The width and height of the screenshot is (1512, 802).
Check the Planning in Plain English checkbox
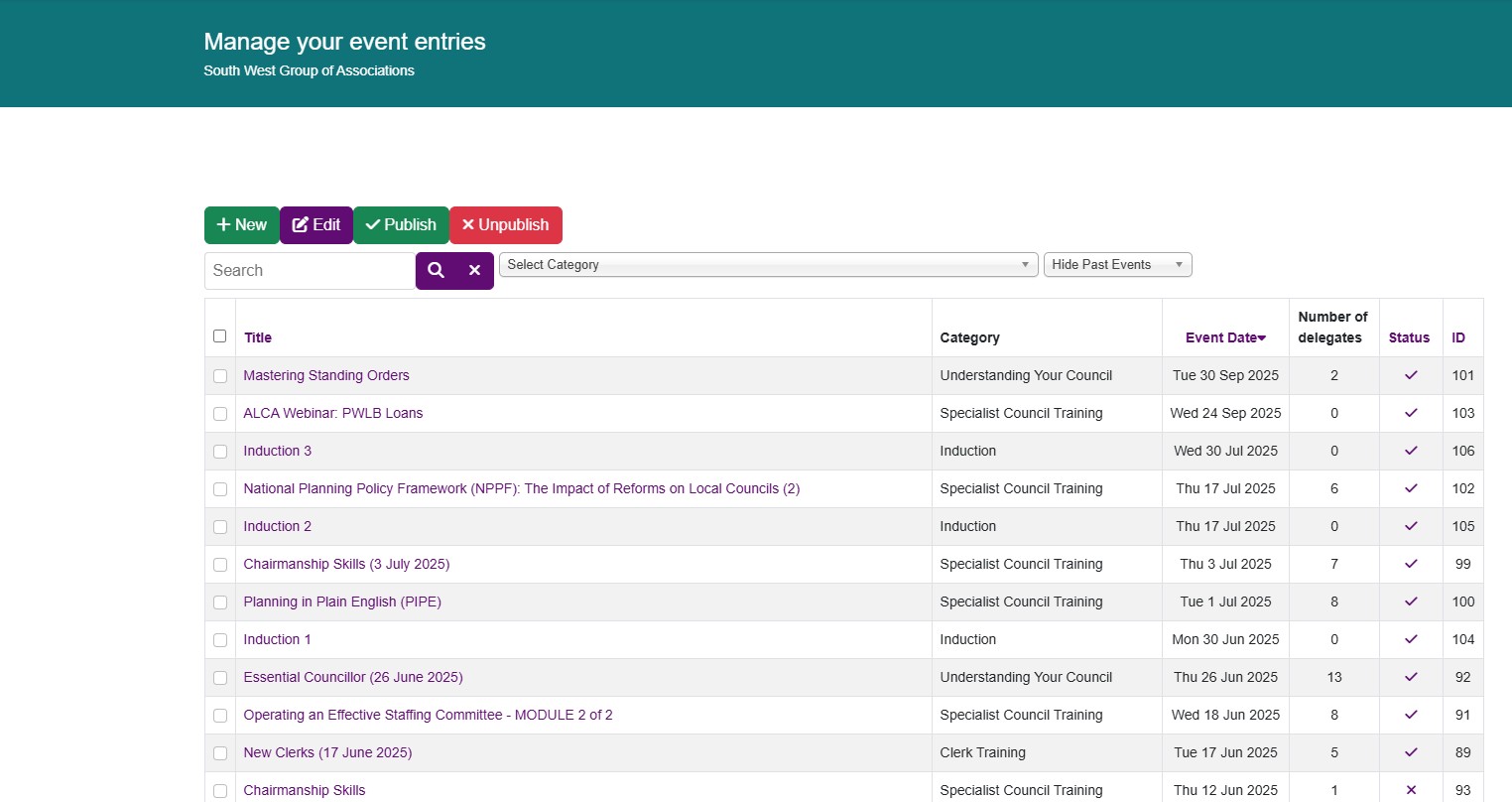coord(220,602)
